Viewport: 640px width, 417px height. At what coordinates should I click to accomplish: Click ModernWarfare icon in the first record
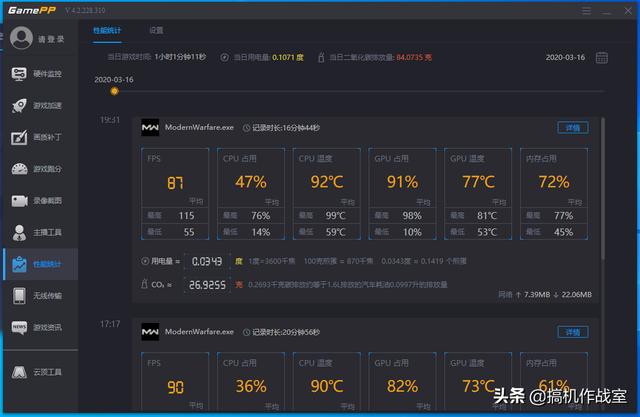(150, 128)
